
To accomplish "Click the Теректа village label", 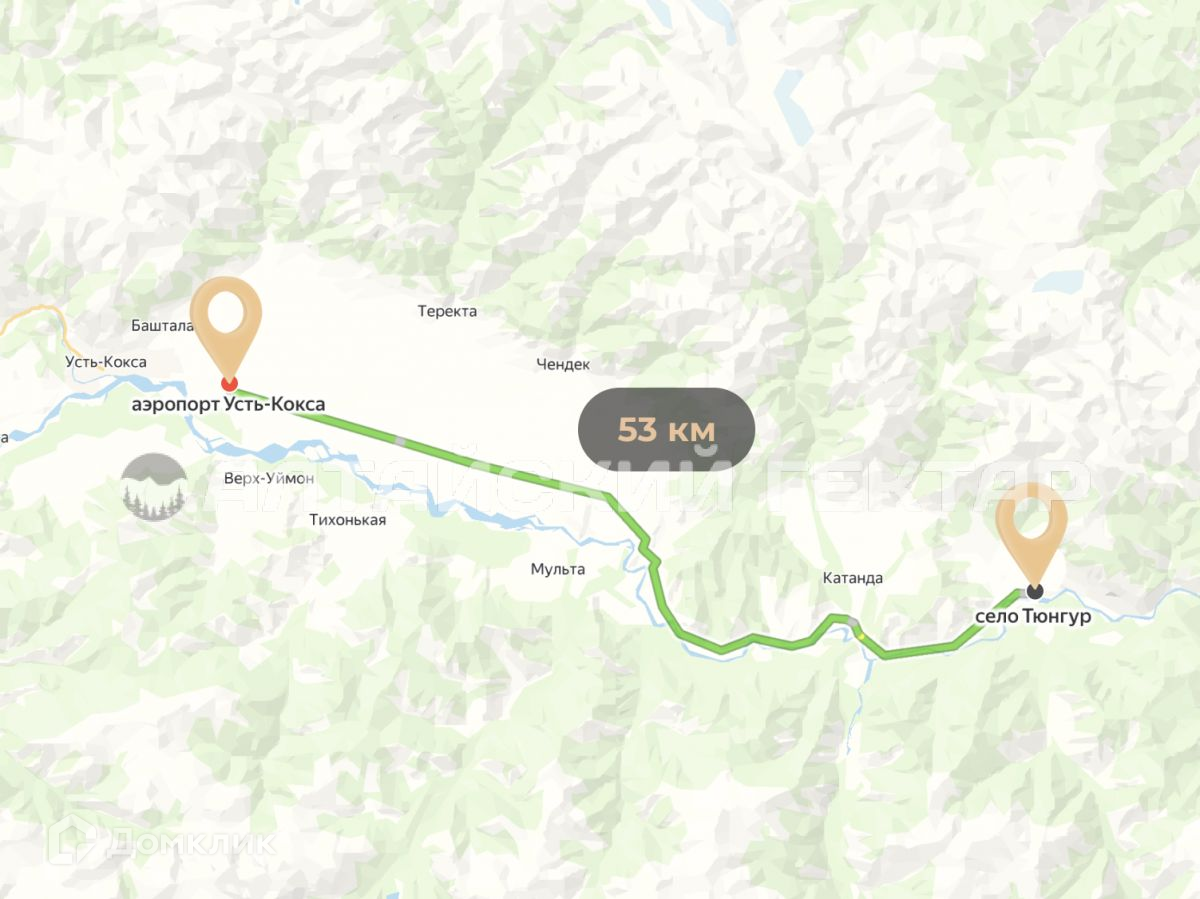I will tap(447, 311).
